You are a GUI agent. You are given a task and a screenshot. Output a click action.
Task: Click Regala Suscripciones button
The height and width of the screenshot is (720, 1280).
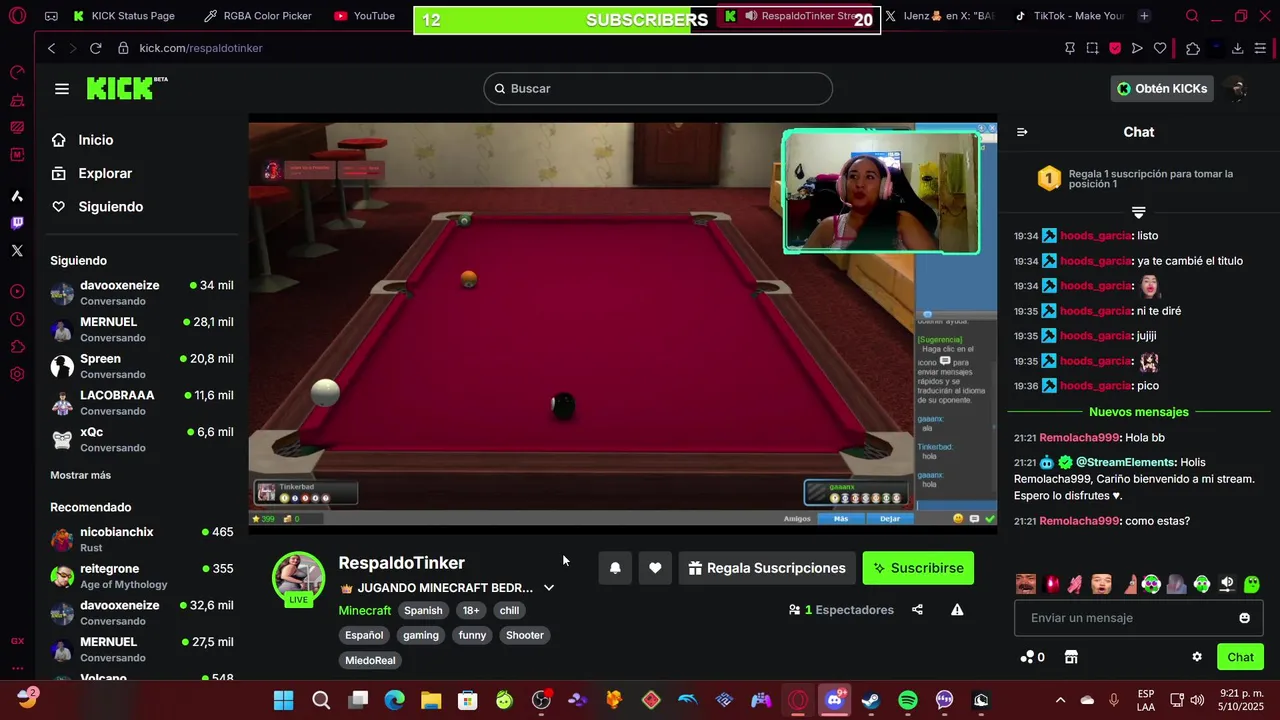tap(767, 568)
